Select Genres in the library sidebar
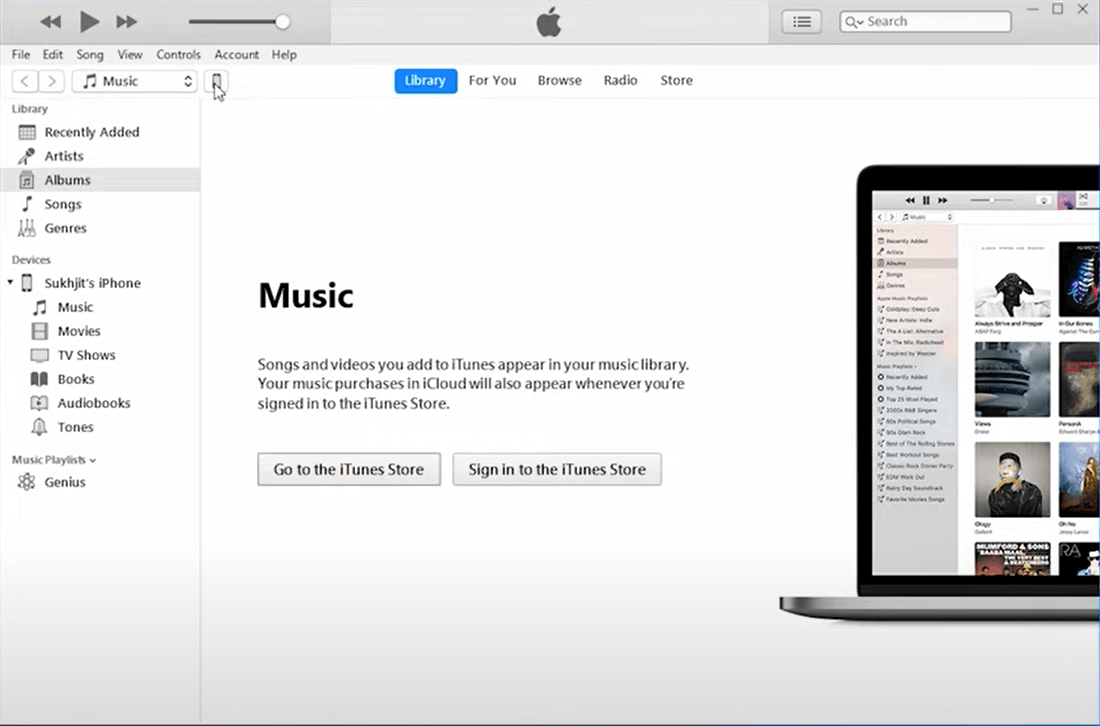Image resolution: width=1100 pixels, height=726 pixels. tap(100, 228)
